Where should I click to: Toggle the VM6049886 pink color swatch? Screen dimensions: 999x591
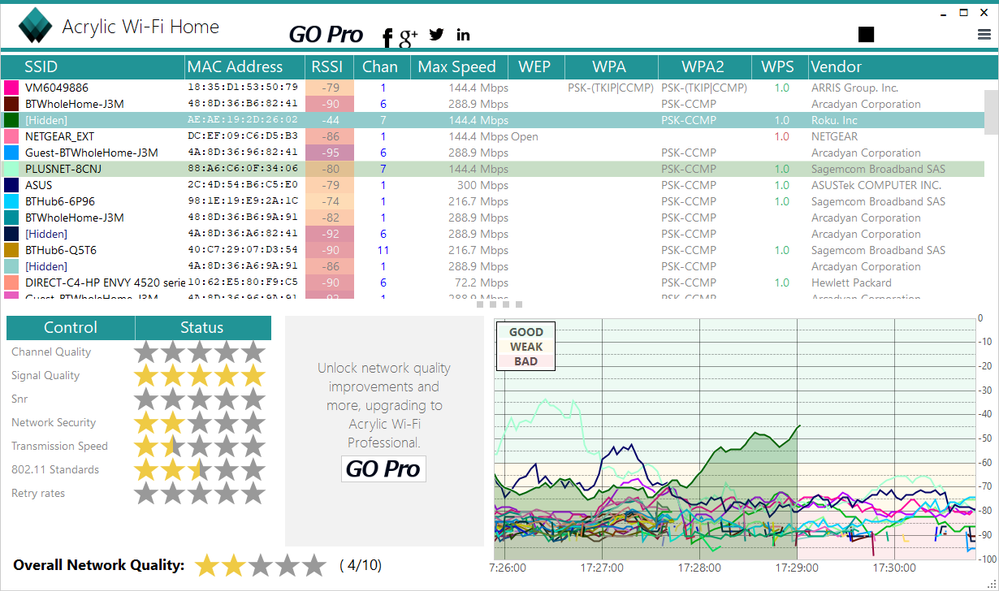(11, 88)
